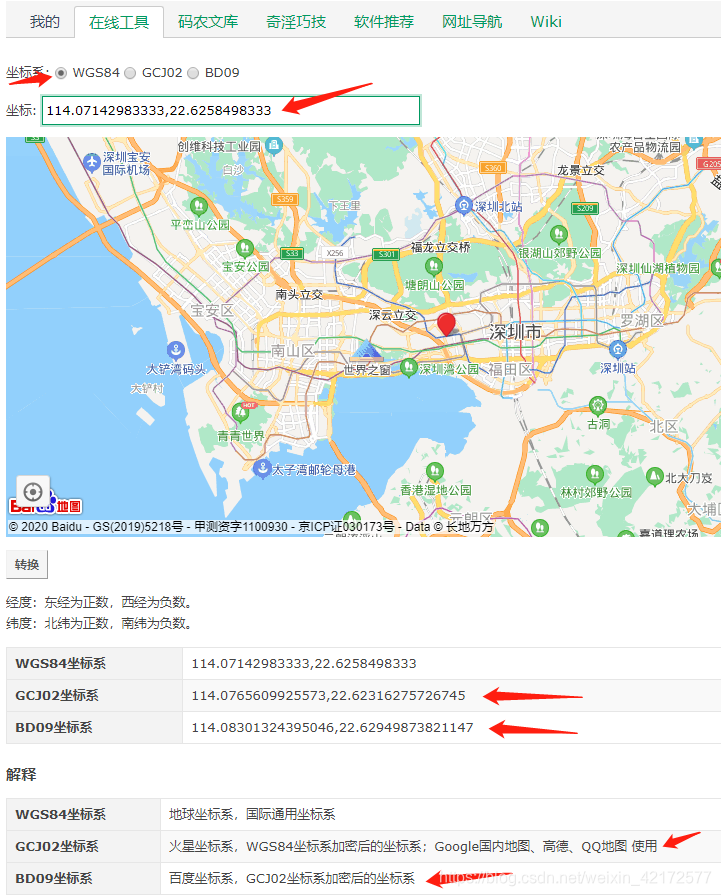Viewport: 721px width, 896px height.
Task: Click the 福龙立交桥 map label
Action: (x=440, y=247)
